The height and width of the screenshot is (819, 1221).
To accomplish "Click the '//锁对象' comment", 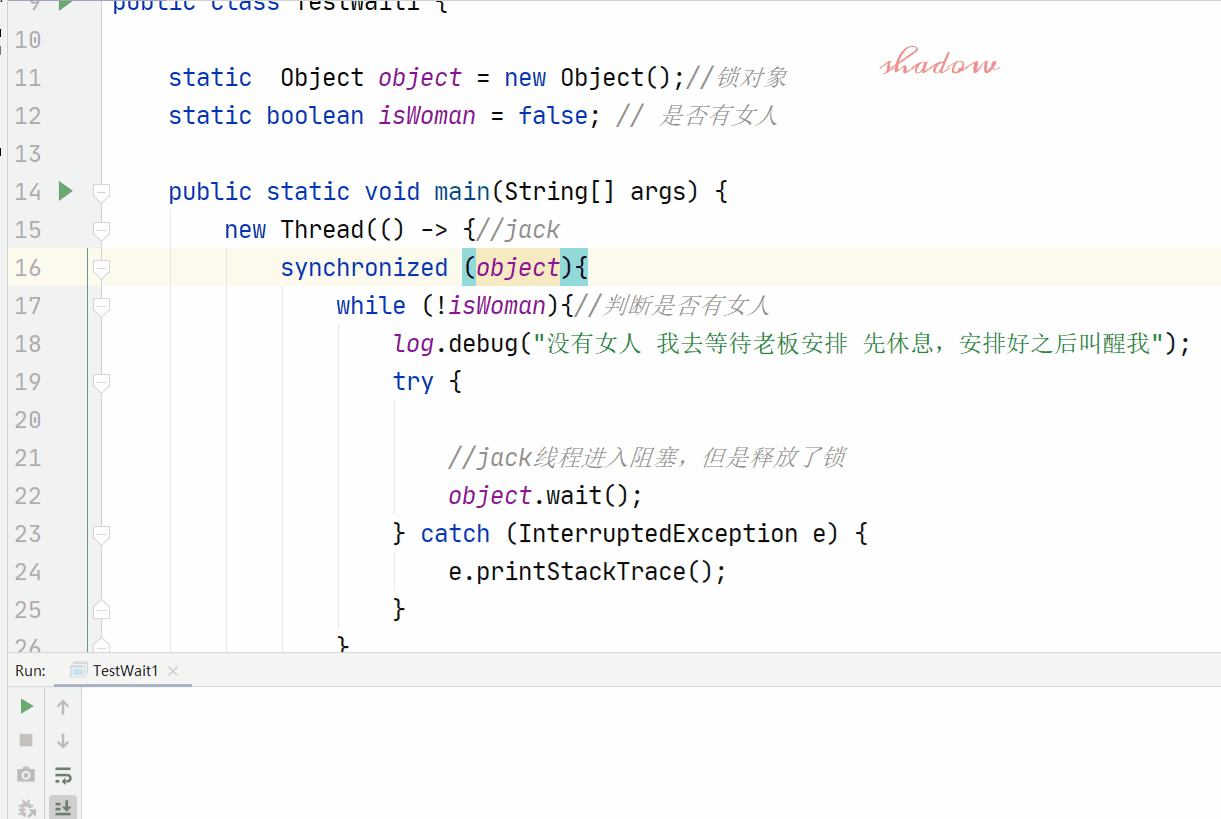I will (x=738, y=78).
